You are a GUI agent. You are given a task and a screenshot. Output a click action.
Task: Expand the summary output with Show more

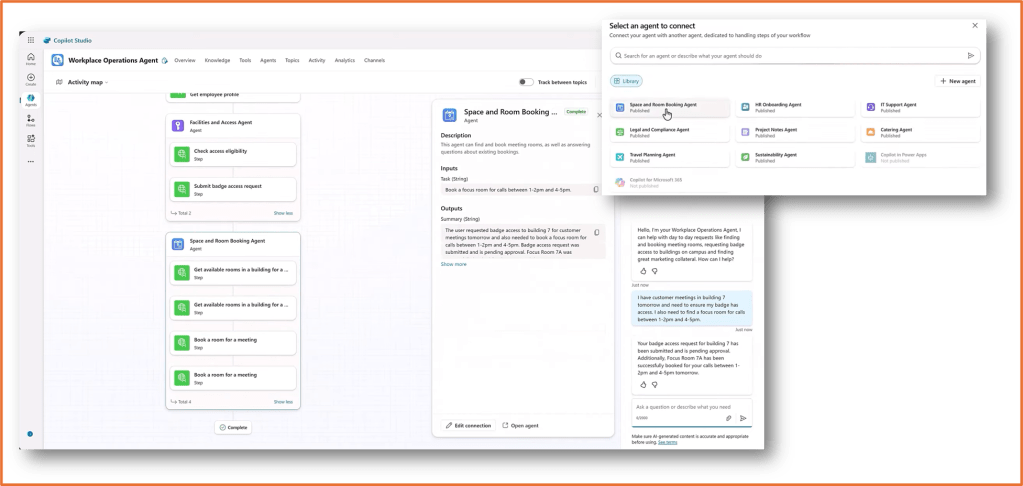453,264
